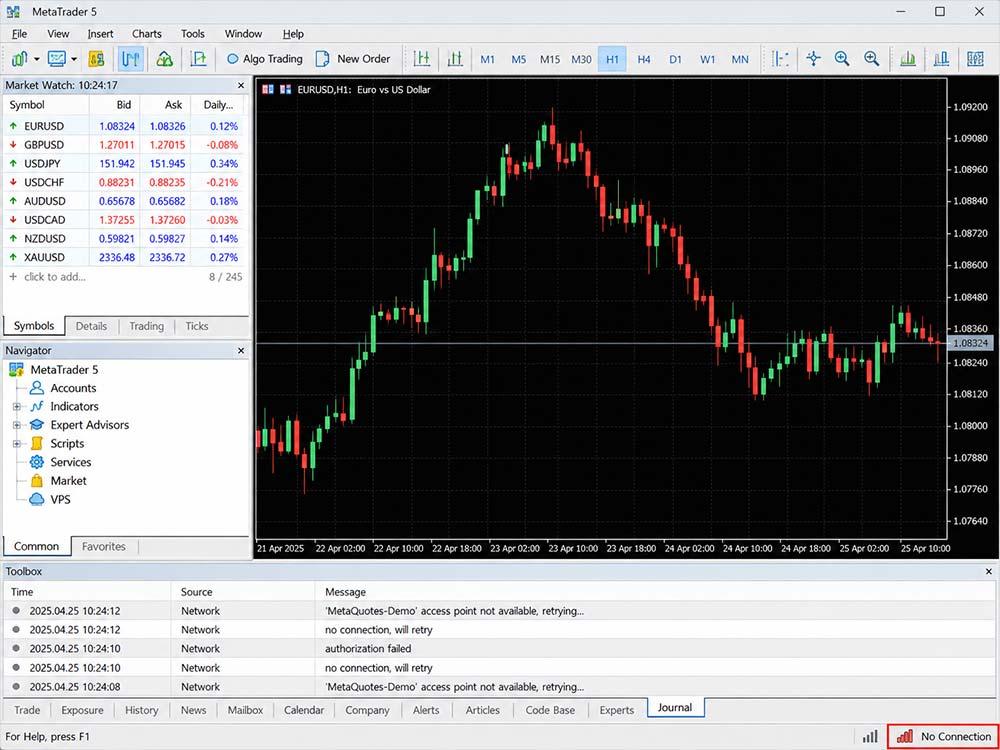1000x750 pixels.
Task: Click the chart-with-arrow toolbar icon left of Algo Trading
Action: pos(198,59)
